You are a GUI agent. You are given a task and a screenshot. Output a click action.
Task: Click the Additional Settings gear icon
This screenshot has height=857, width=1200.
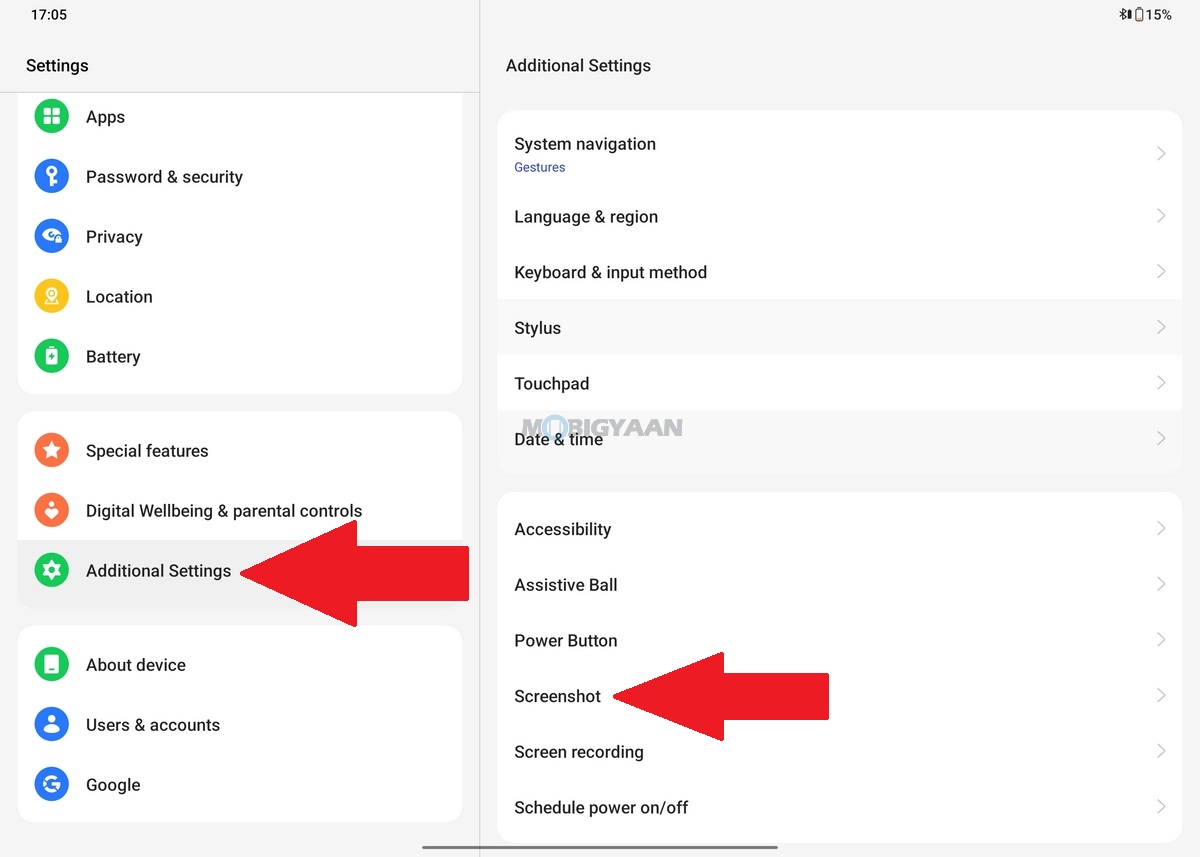(x=52, y=571)
